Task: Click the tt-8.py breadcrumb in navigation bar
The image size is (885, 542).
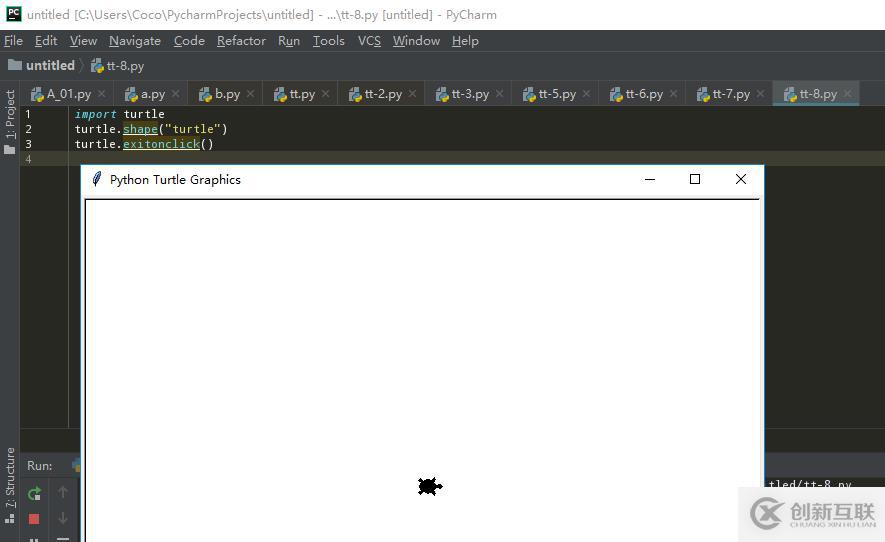Action: tap(117, 66)
